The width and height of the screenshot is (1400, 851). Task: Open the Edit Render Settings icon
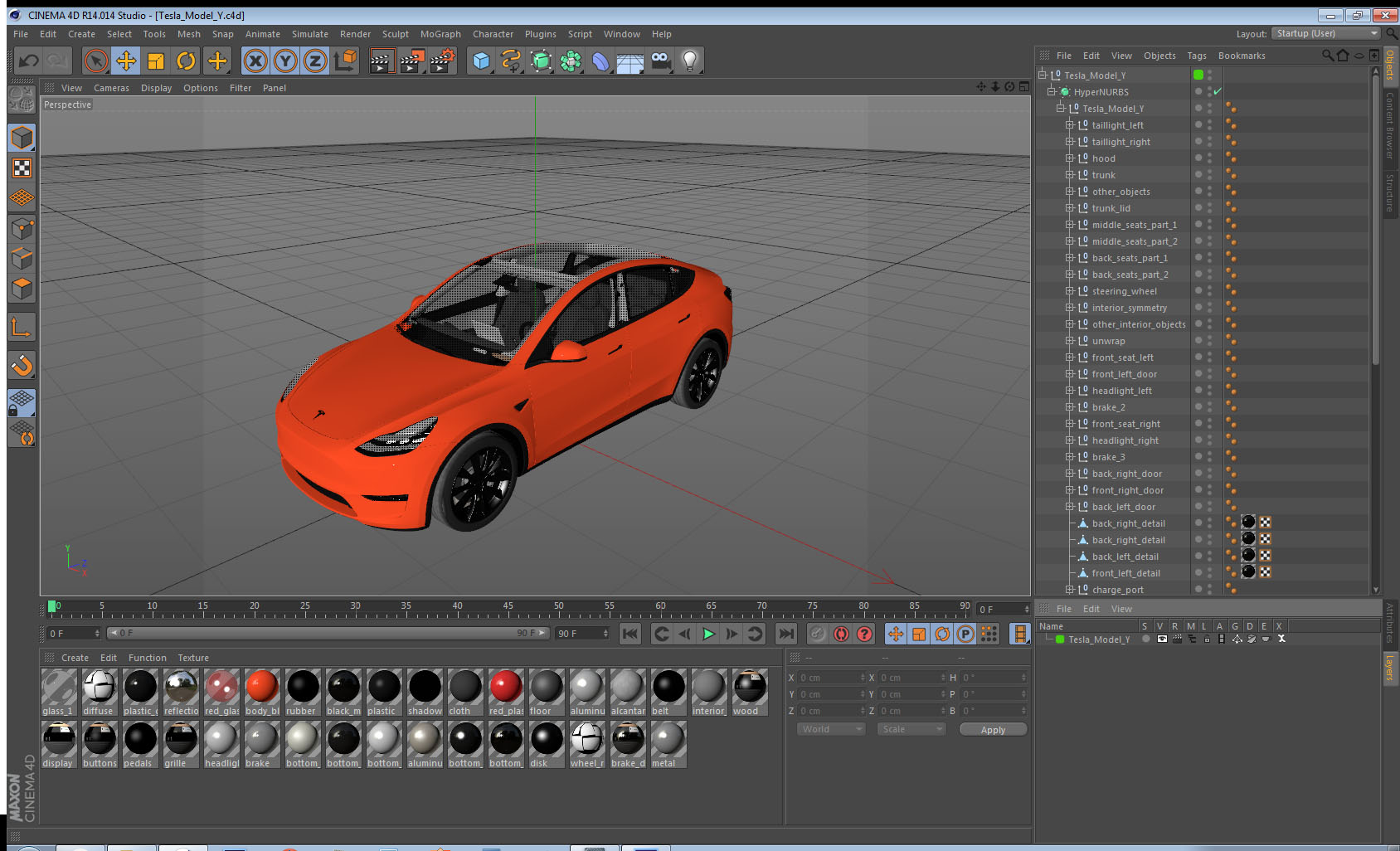(x=443, y=61)
